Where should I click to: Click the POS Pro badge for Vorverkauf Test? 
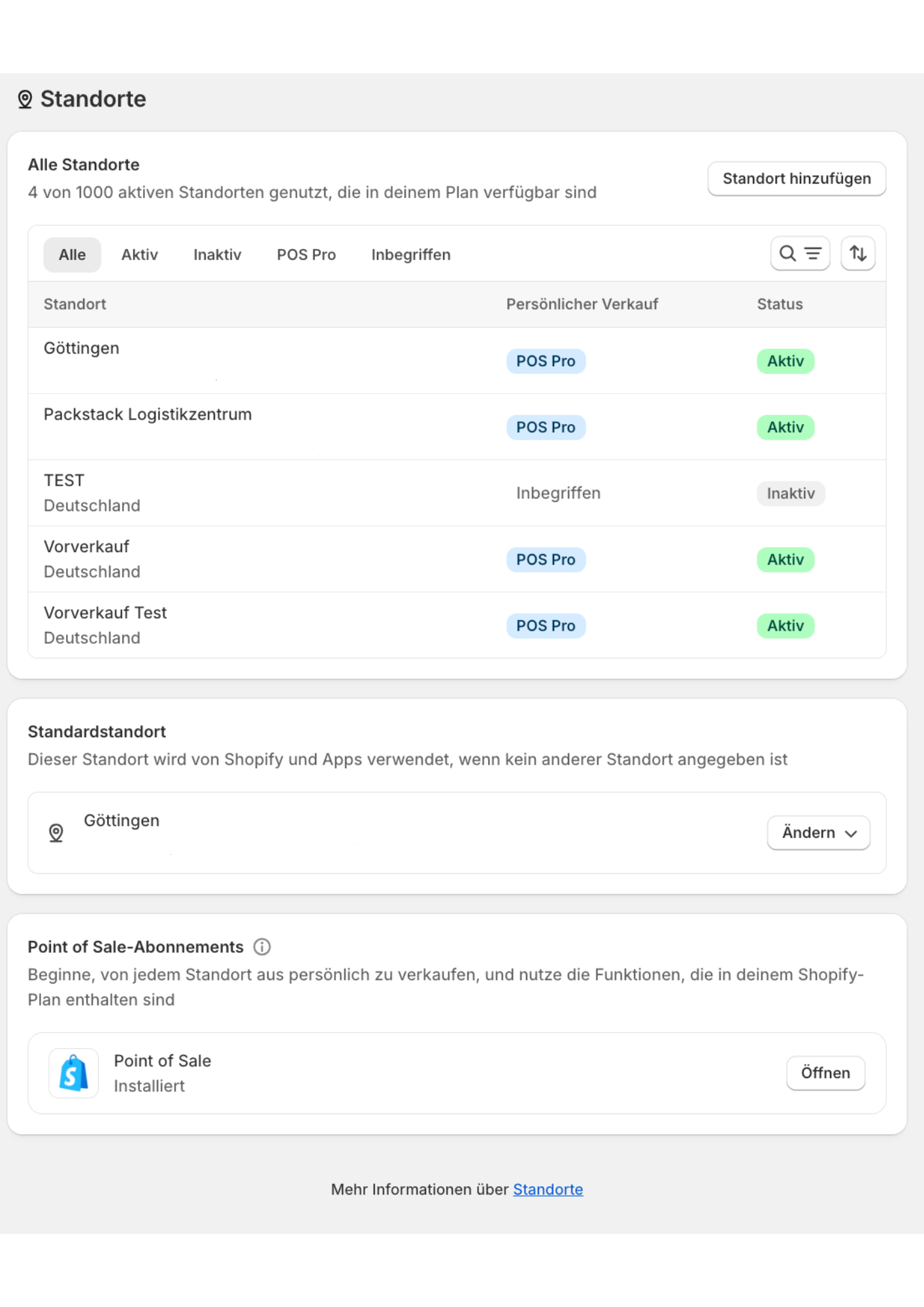pos(546,626)
